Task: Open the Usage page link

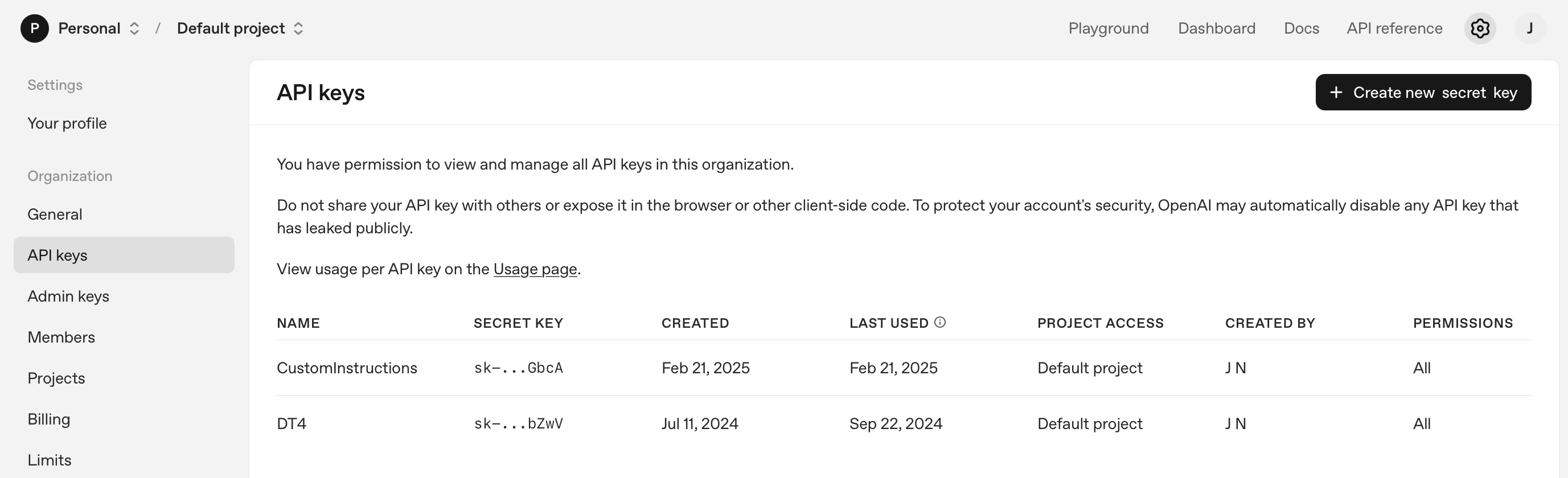Action: [x=535, y=269]
